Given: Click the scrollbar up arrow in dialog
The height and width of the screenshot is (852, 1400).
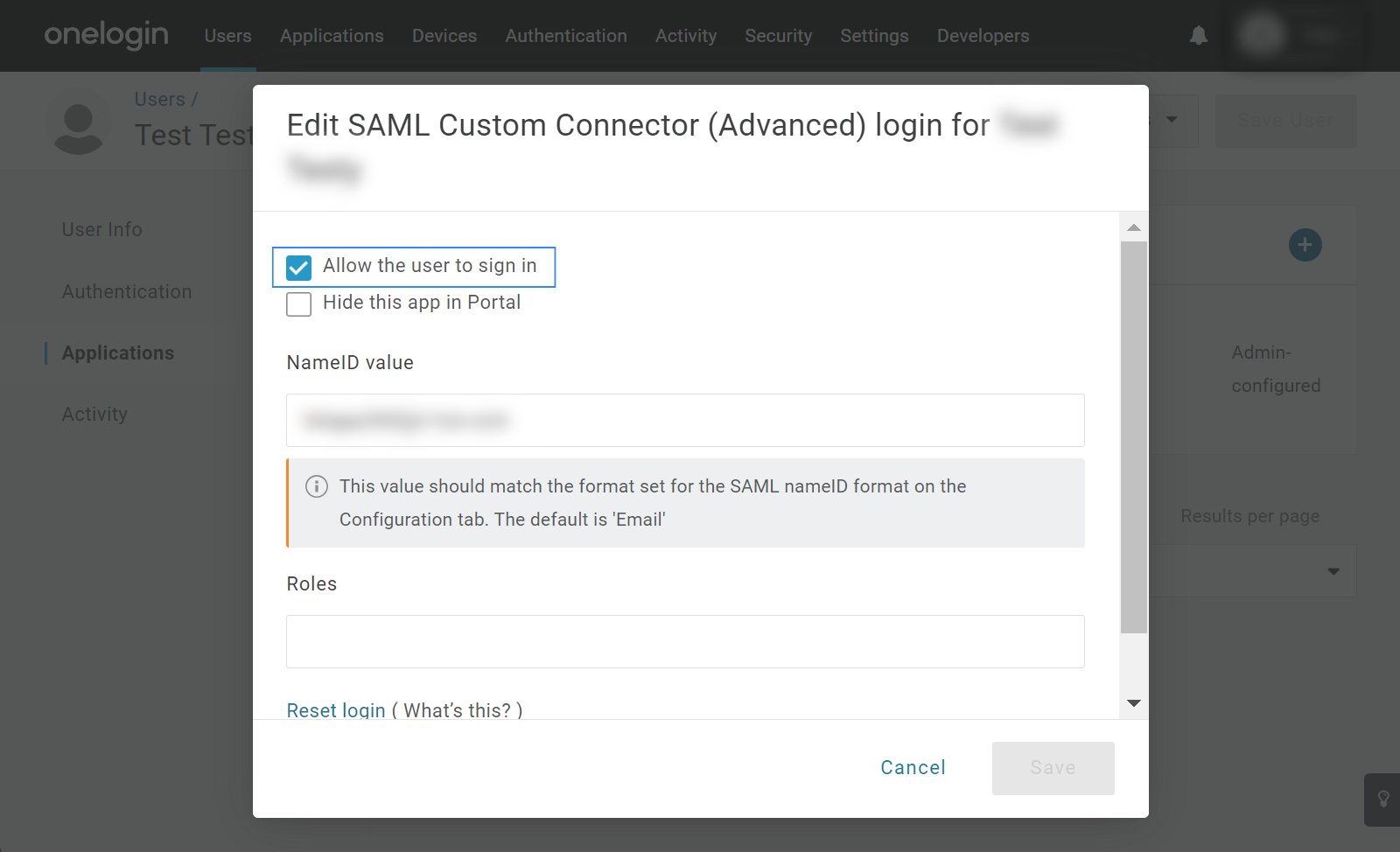Looking at the screenshot, I should pos(1134,227).
